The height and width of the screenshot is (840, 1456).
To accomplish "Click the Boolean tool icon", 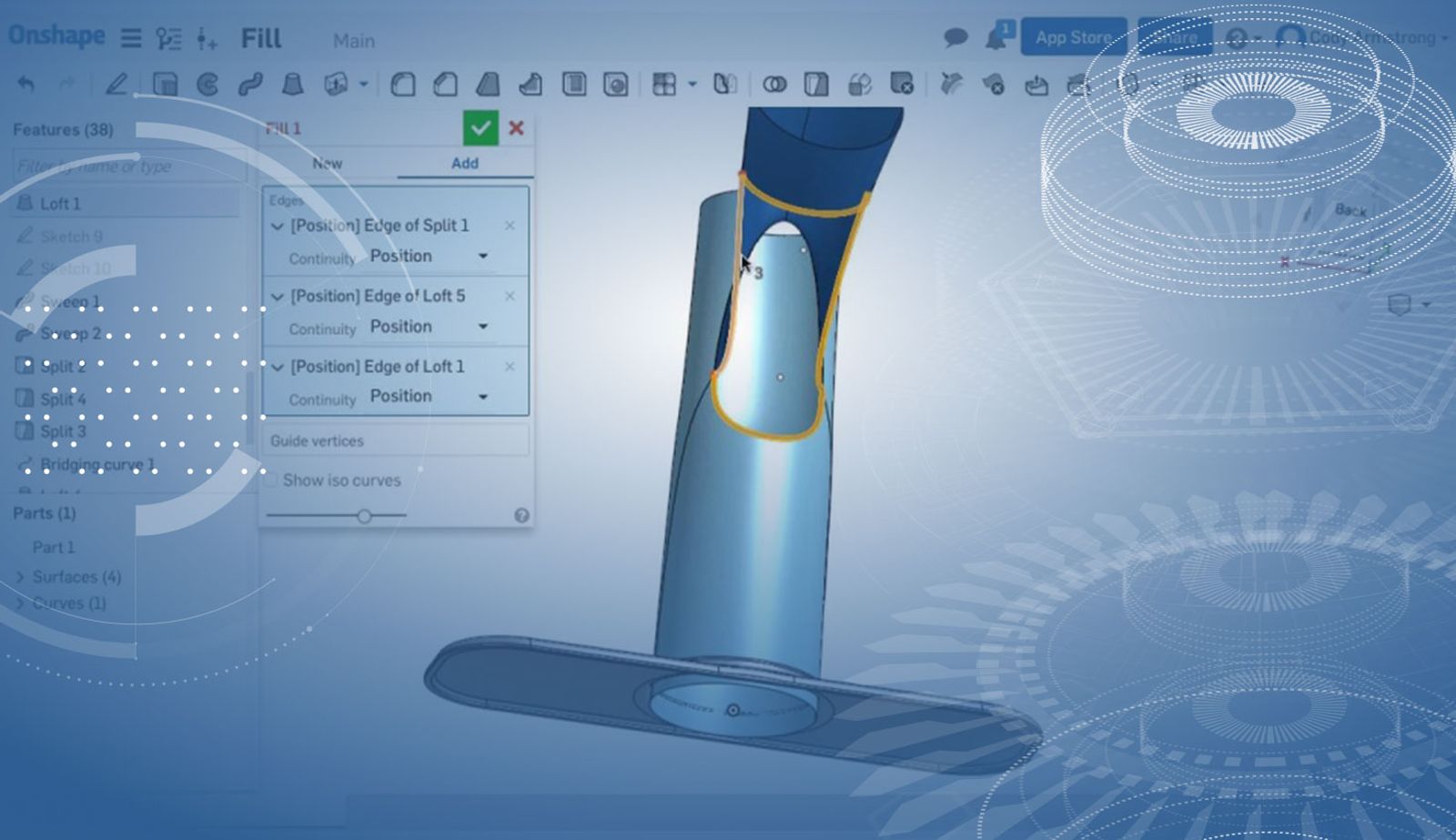I will [x=774, y=85].
